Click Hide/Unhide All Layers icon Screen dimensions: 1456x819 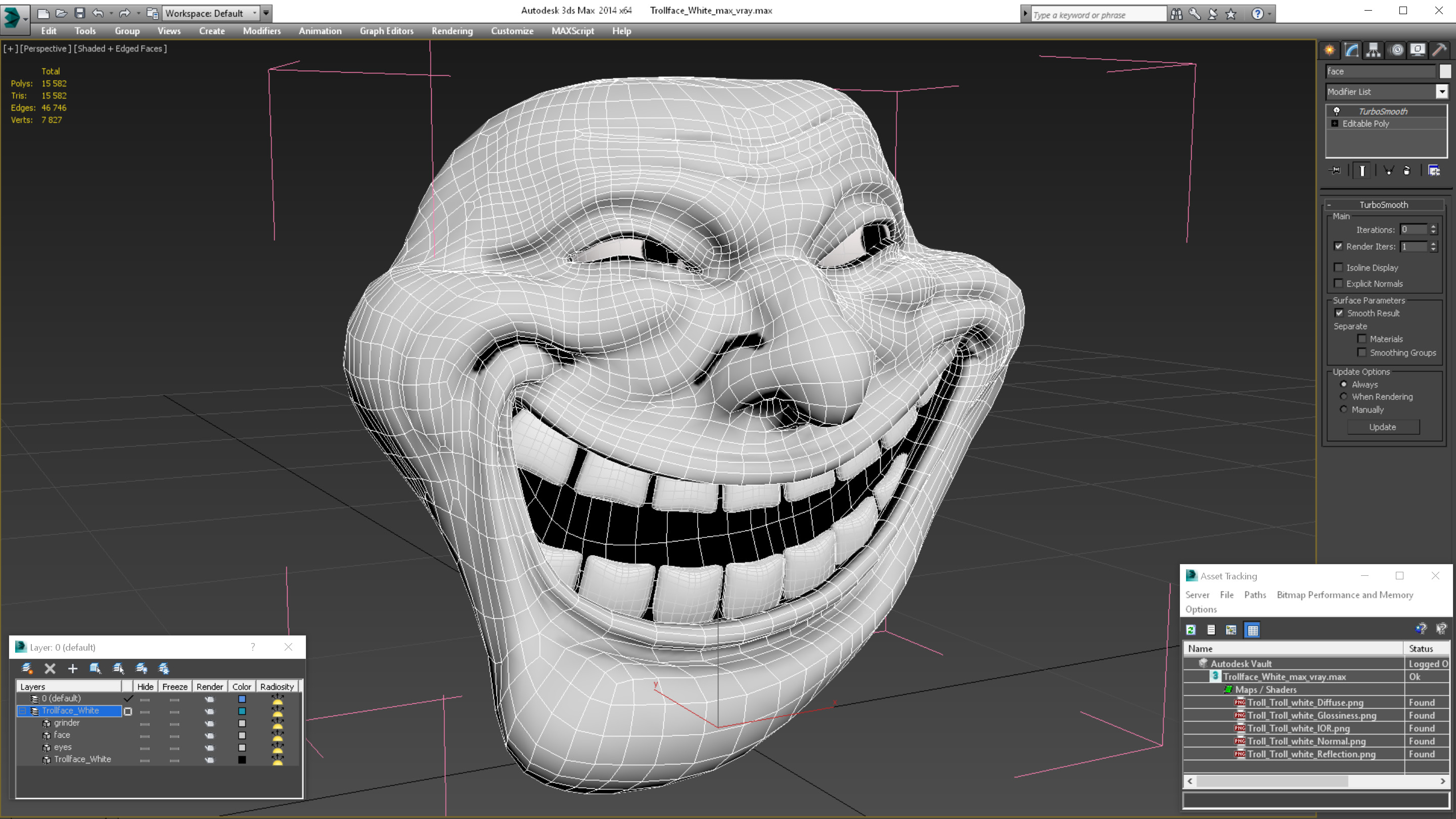[142, 669]
